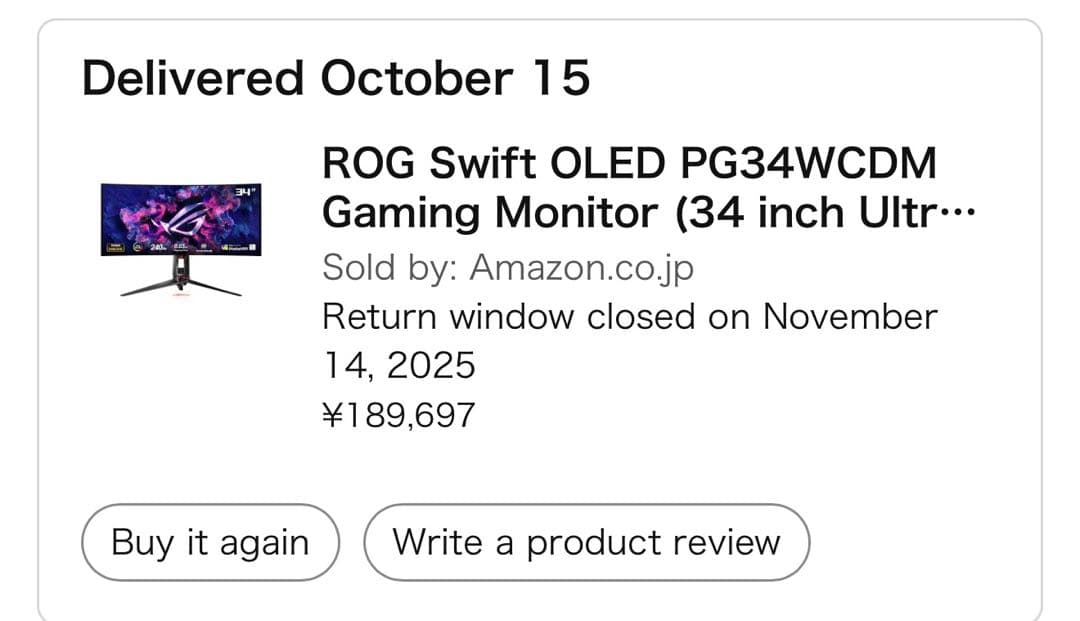Click the return window closed message
Screen dimensions: 1080x621
(630, 316)
